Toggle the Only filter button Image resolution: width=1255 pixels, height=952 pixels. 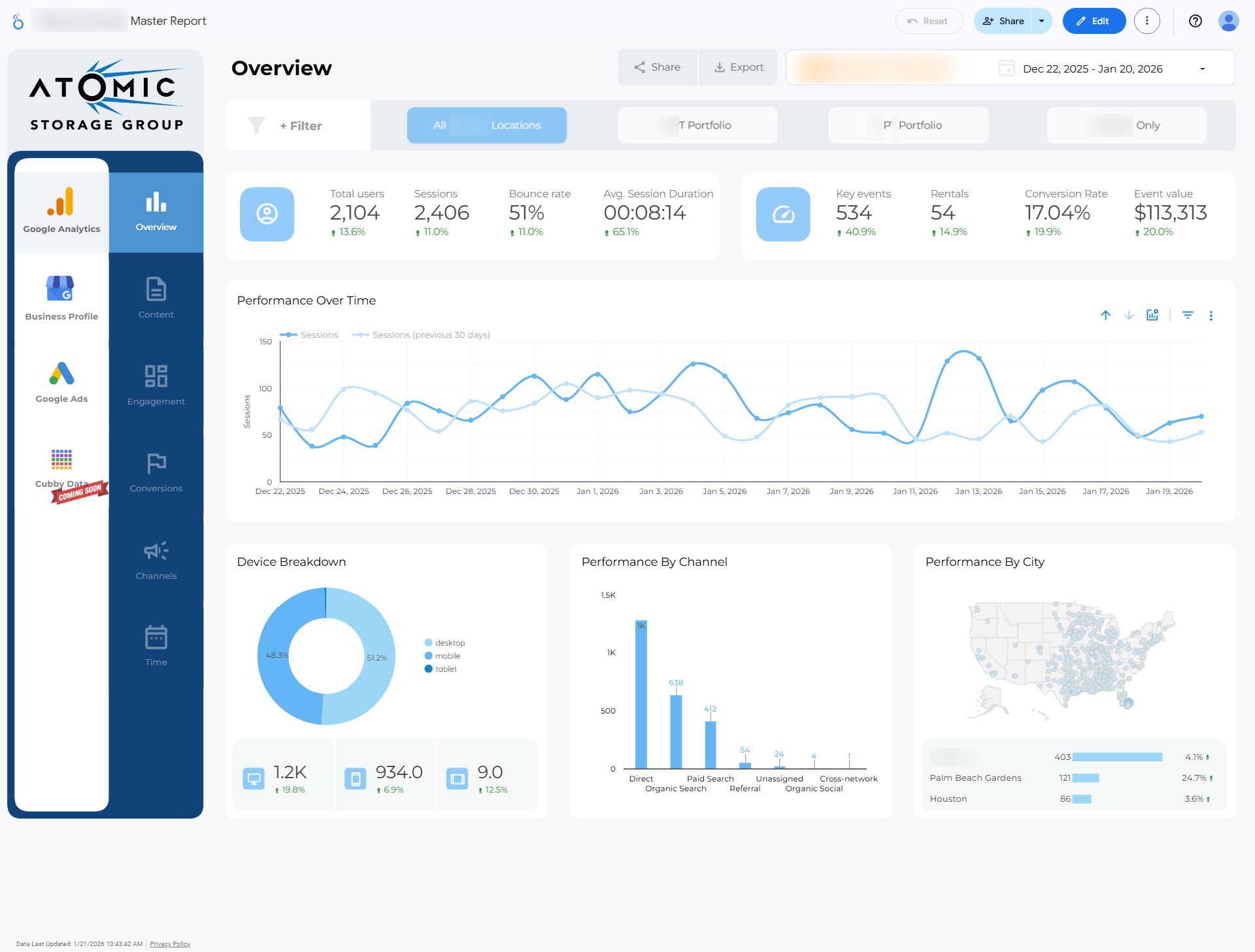click(1126, 125)
